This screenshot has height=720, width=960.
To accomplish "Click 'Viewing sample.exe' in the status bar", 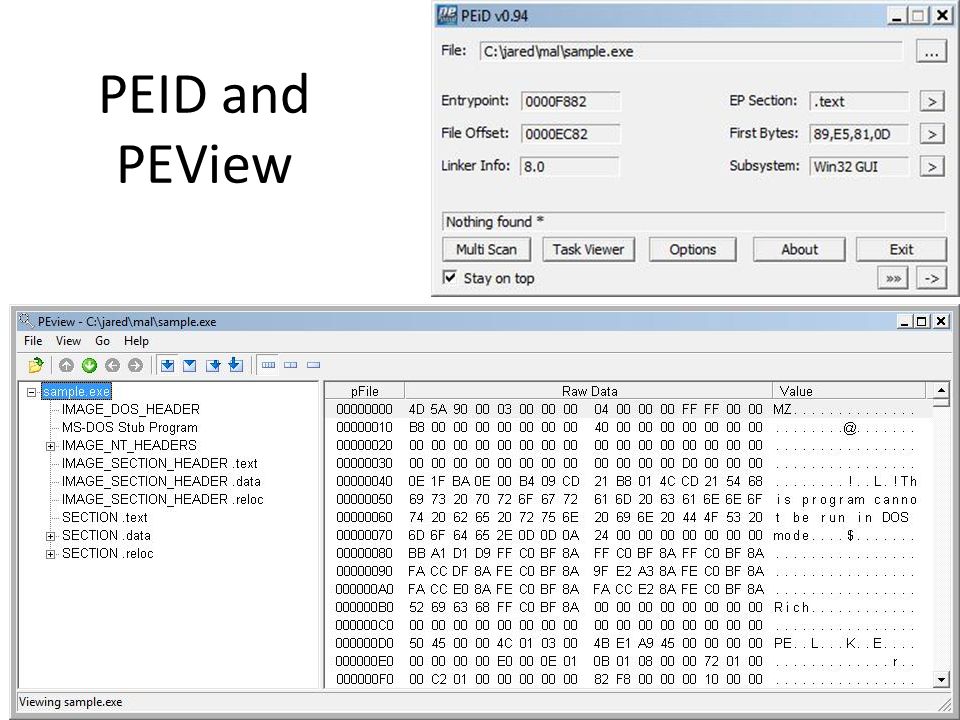I will (71, 702).
